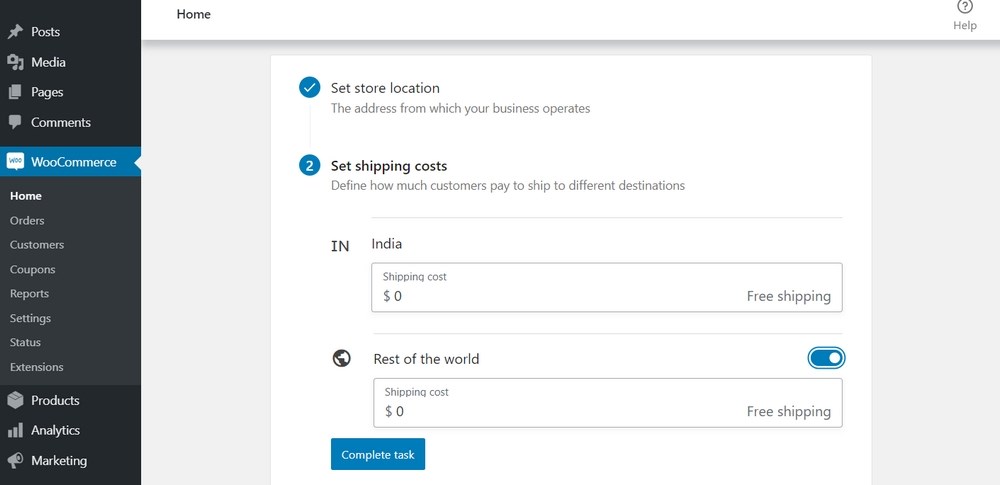This screenshot has width=1000, height=485.
Task: Open Coupons in WooCommerce submenu
Action: coord(33,269)
